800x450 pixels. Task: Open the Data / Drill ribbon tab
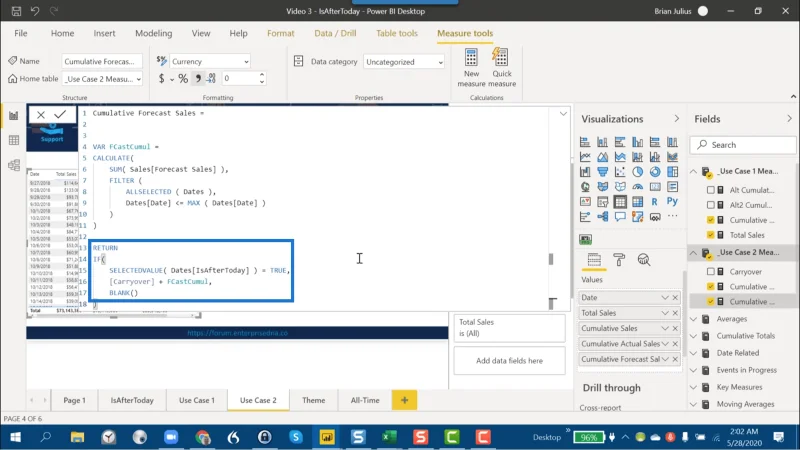pos(335,33)
